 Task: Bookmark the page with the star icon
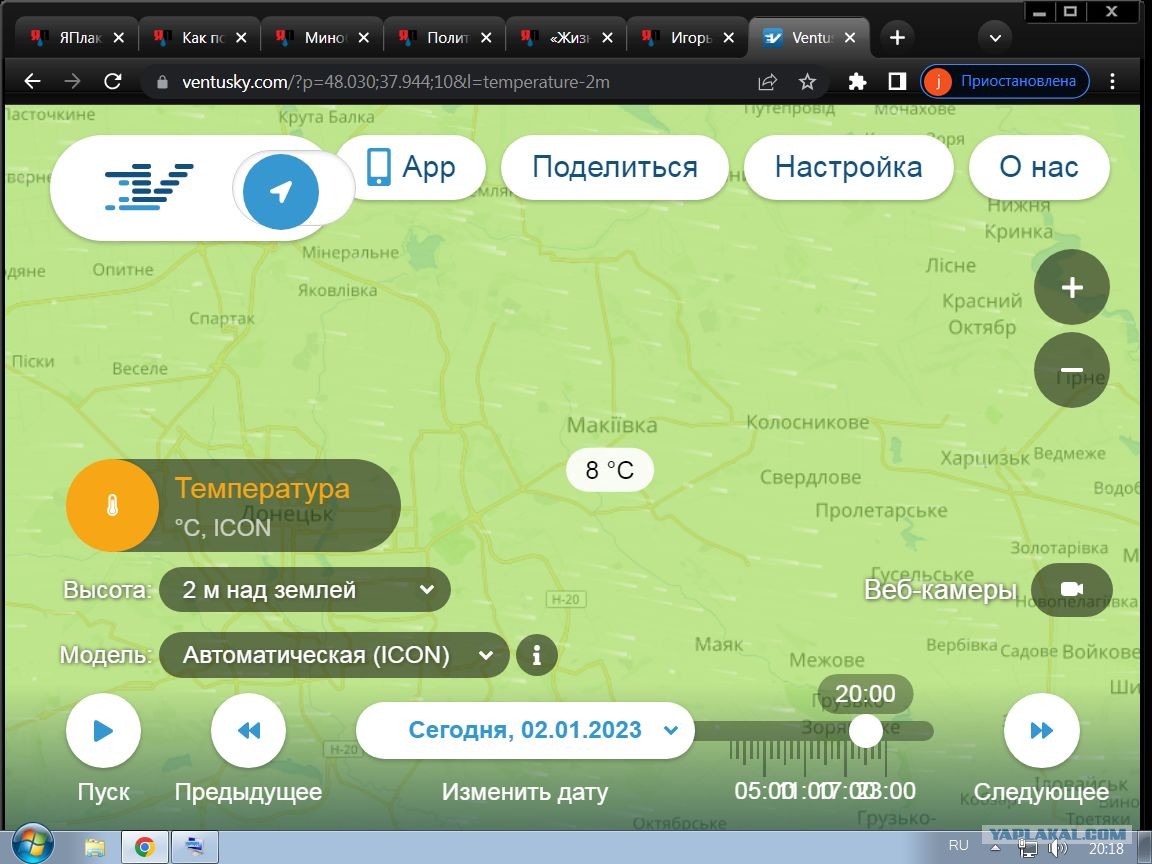(x=807, y=82)
